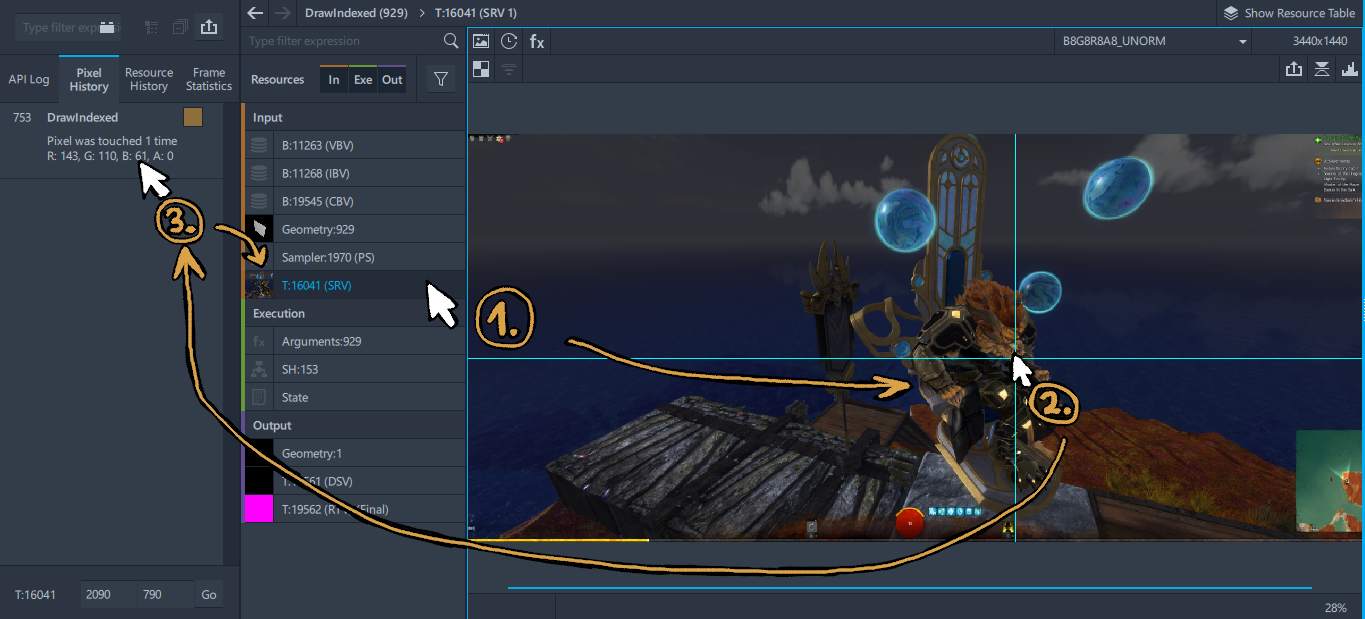Collapse the Input section header
The height and width of the screenshot is (619, 1365).
(354, 117)
